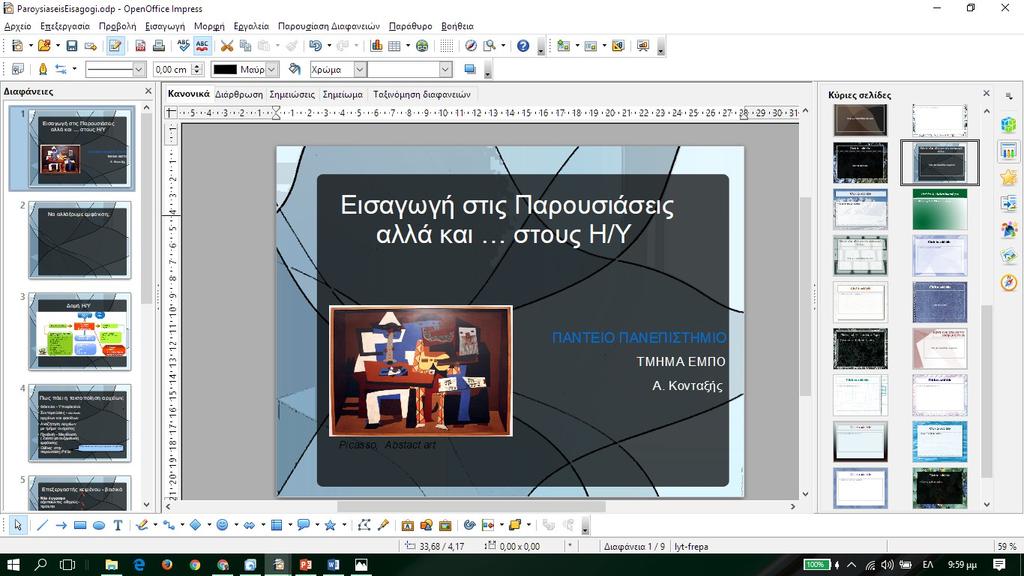Select the Text tool
This screenshot has height=576, width=1024.
pyautogui.click(x=118, y=525)
